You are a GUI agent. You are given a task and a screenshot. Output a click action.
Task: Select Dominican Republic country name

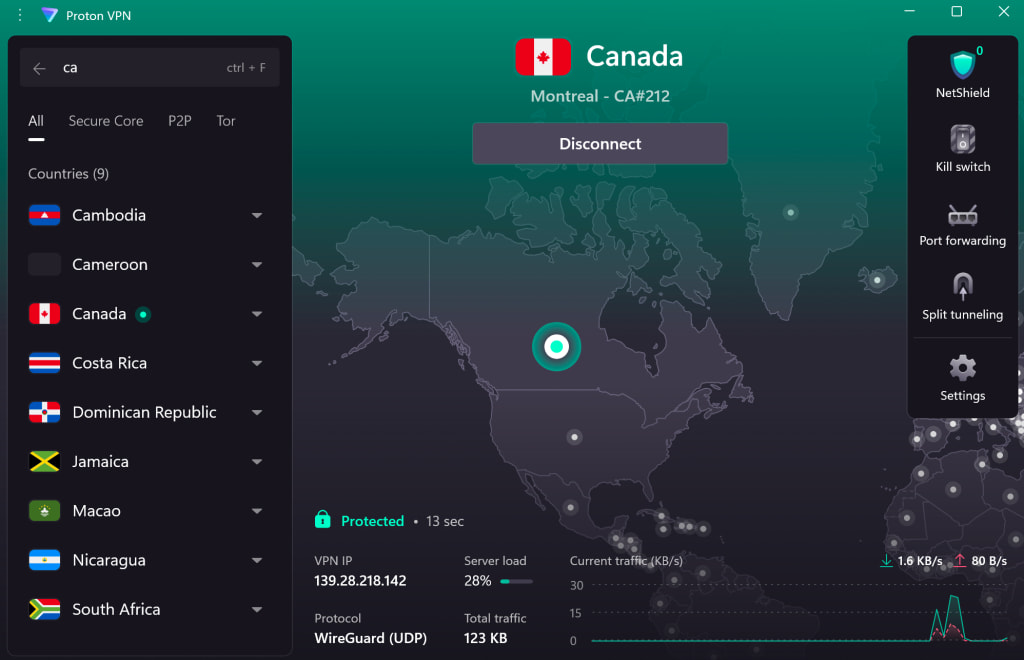pyautogui.click(x=144, y=412)
